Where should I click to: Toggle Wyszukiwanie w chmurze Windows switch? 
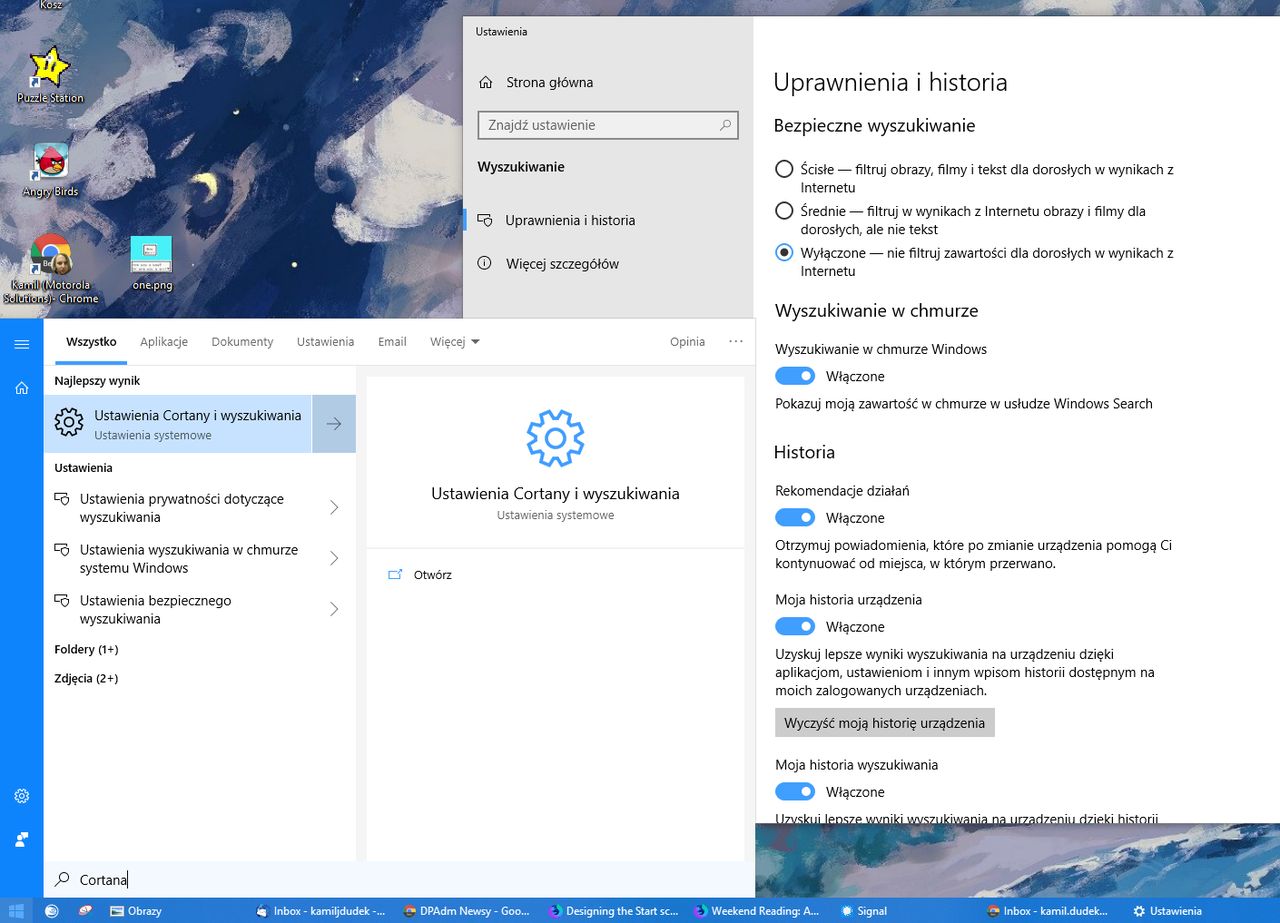(795, 376)
